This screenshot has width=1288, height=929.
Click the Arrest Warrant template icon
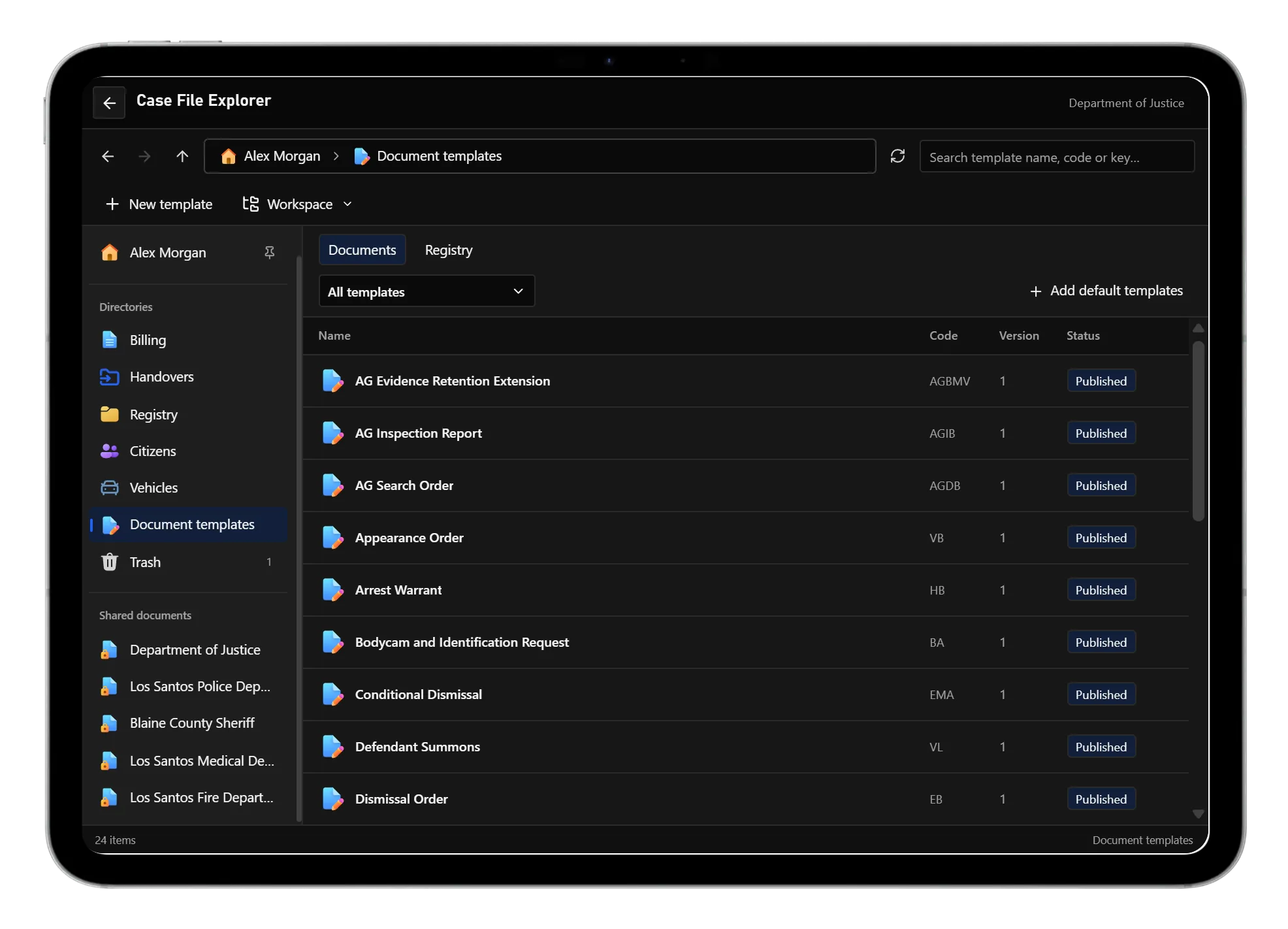point(332,590)
